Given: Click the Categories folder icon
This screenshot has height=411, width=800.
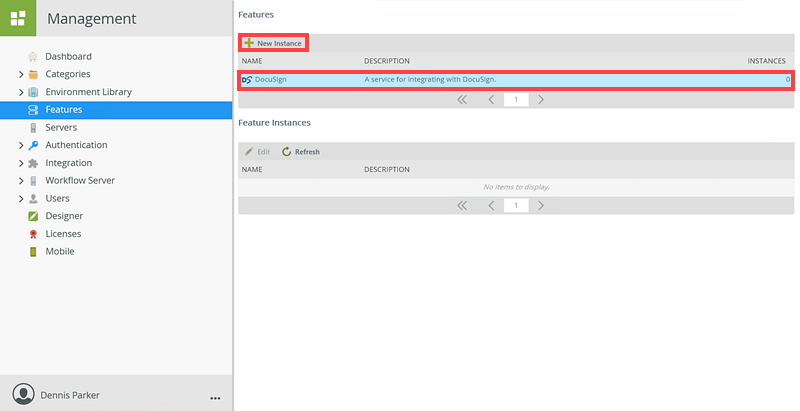Looking at the screenshot, I should (33, 74).
